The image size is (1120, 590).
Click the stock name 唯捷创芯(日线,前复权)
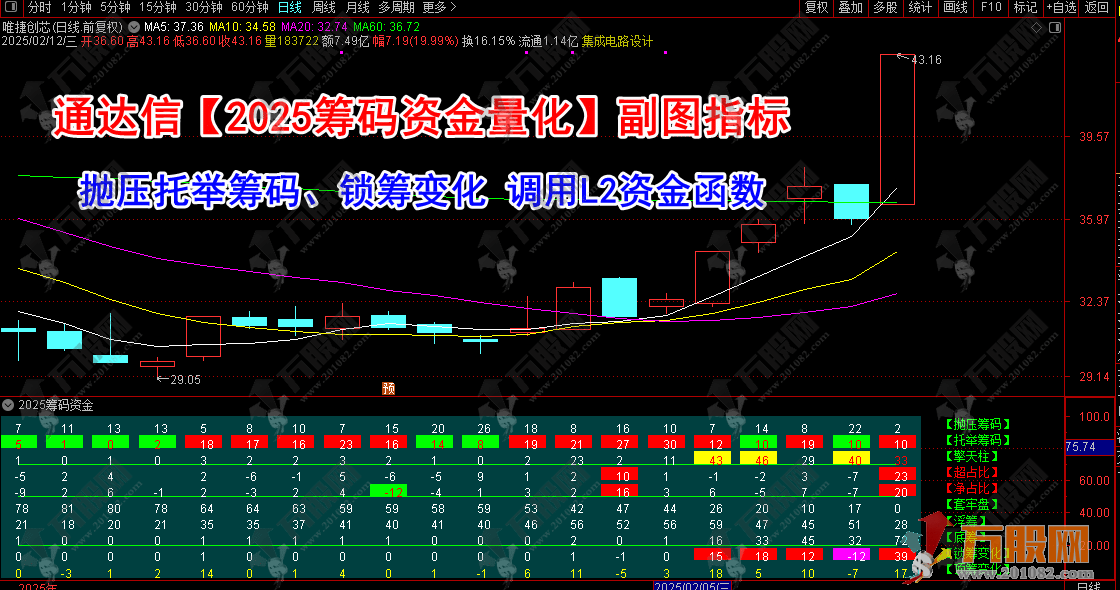63,26
